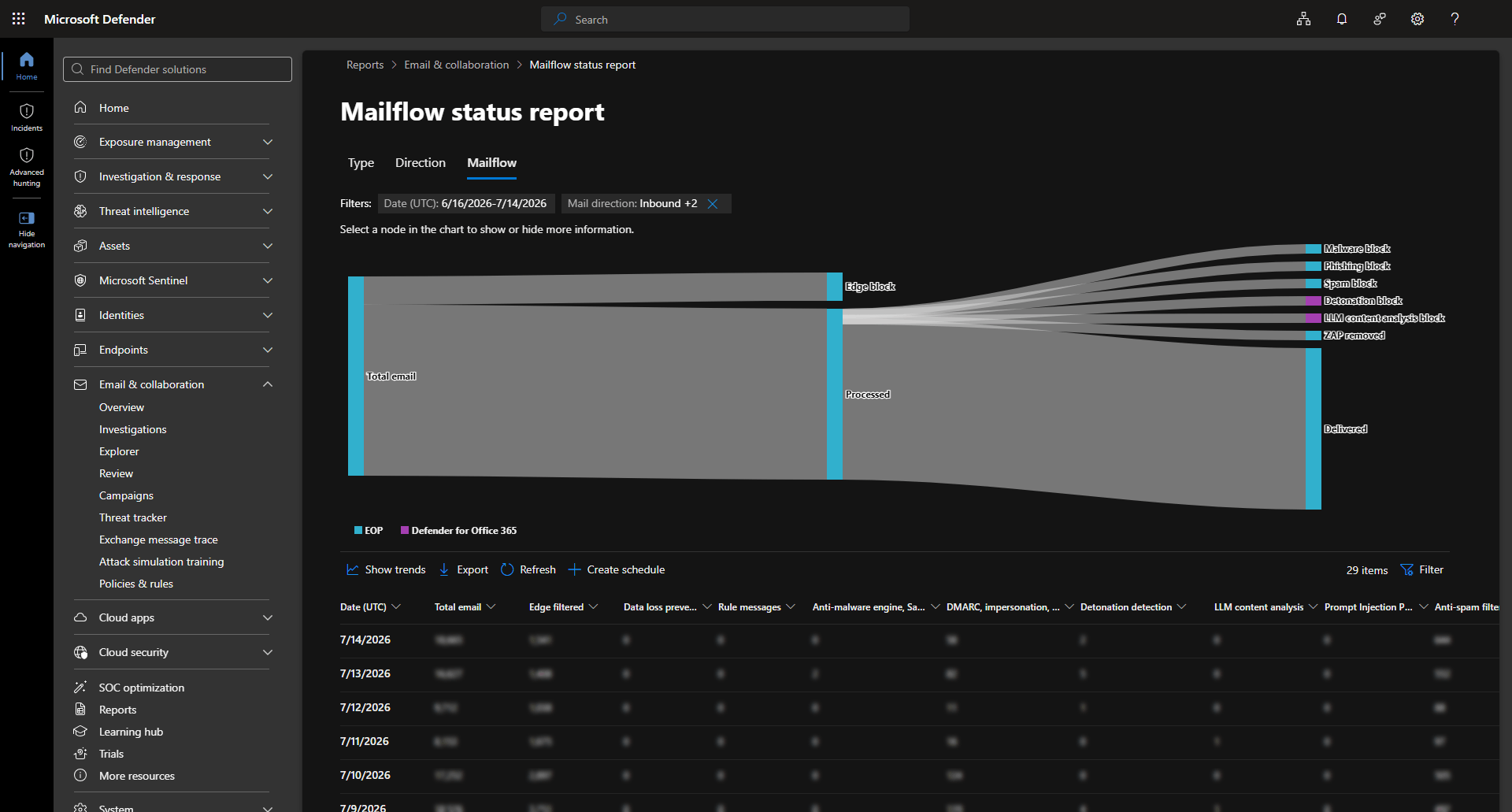
Task: Click the Trials icon in sidebar
Action: pos(80,754)
